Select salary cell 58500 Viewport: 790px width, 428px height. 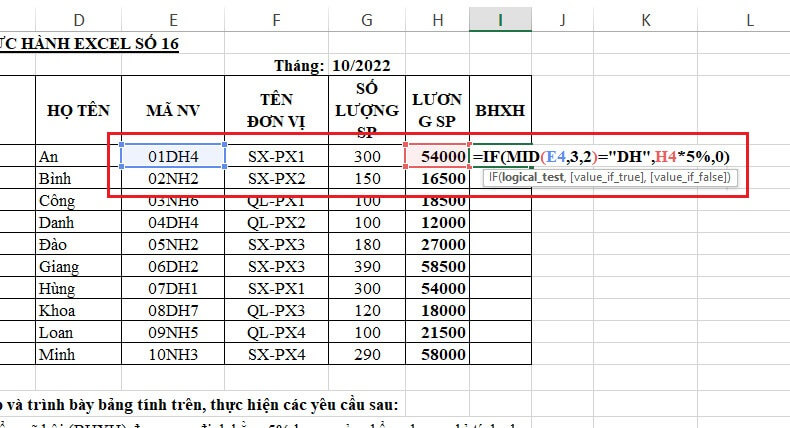pos(437,266)
